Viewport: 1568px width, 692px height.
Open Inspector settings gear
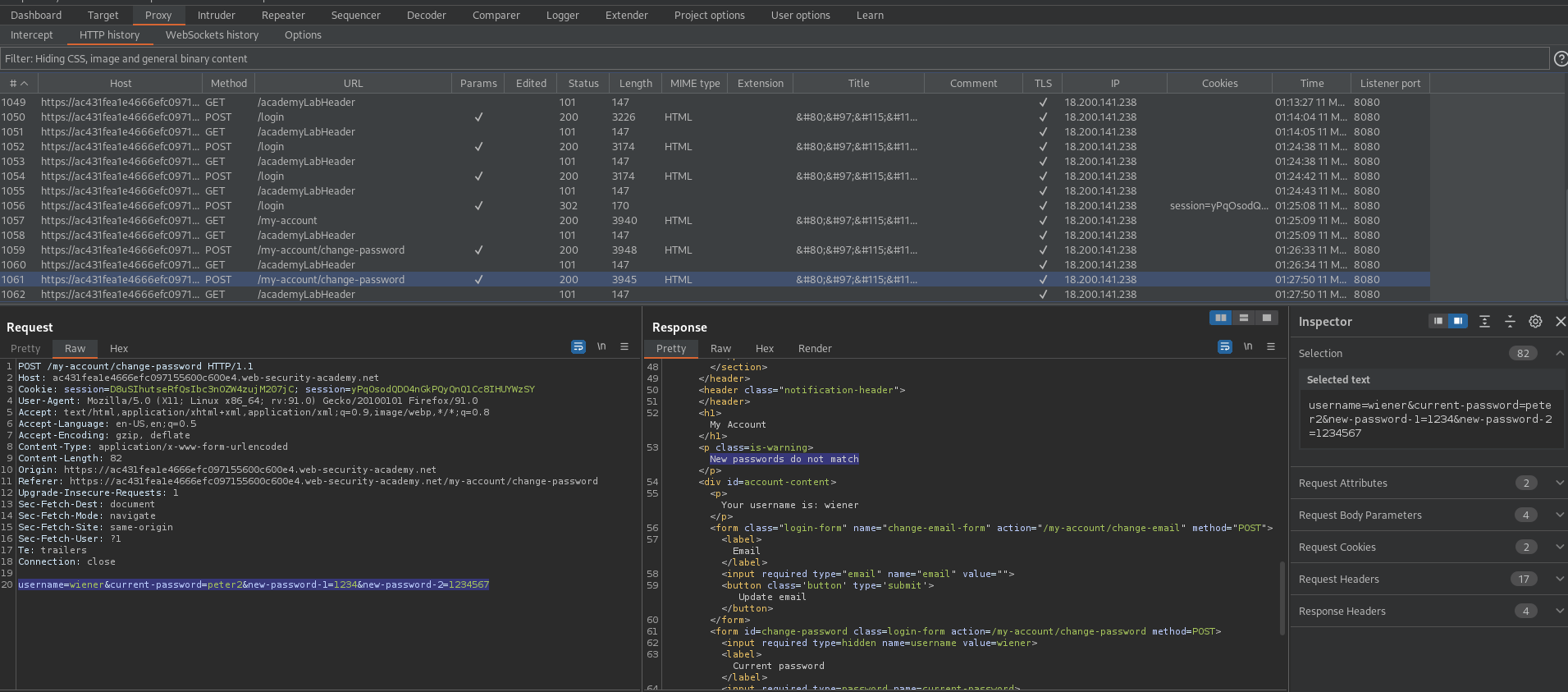tap(1535, 322)
